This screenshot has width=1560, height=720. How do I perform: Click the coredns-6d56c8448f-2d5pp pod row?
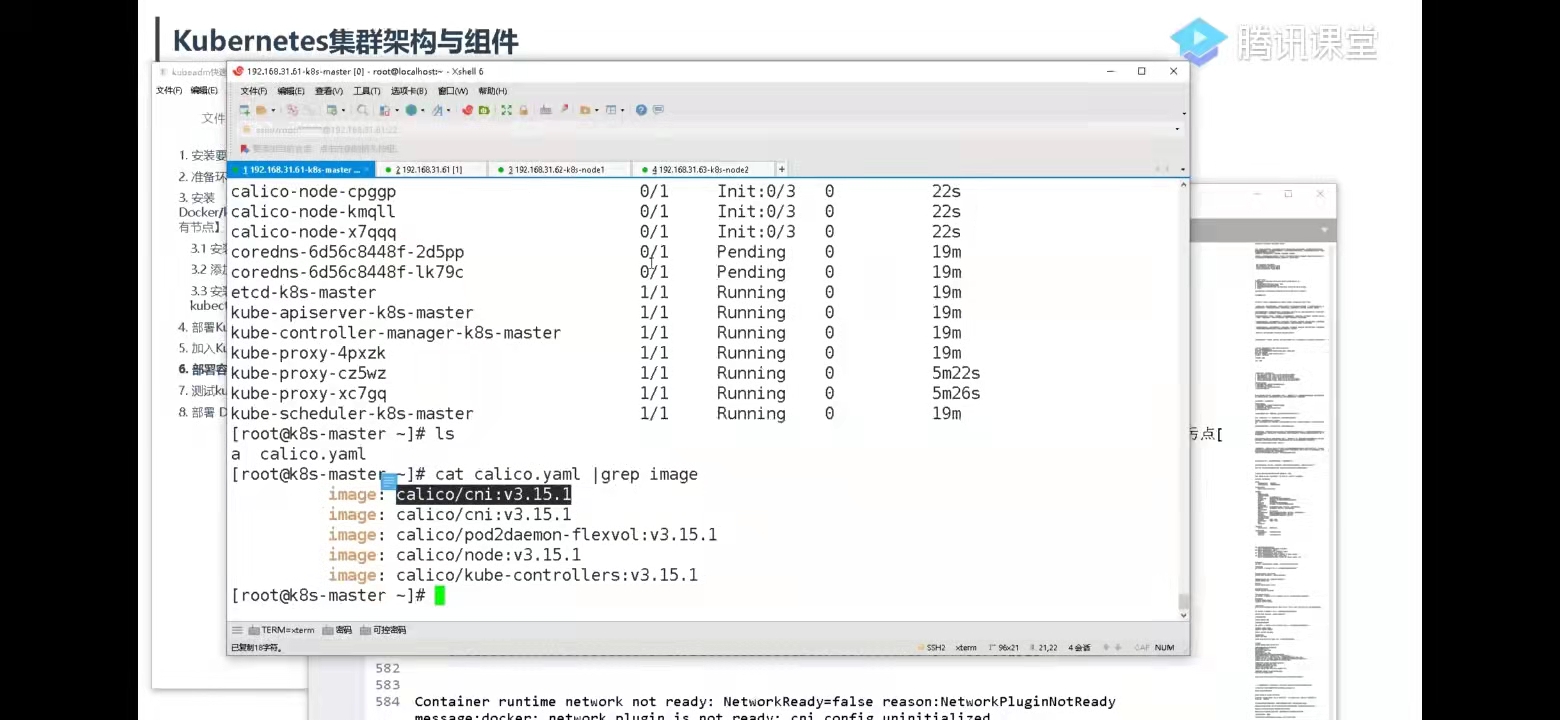point(596,252)
